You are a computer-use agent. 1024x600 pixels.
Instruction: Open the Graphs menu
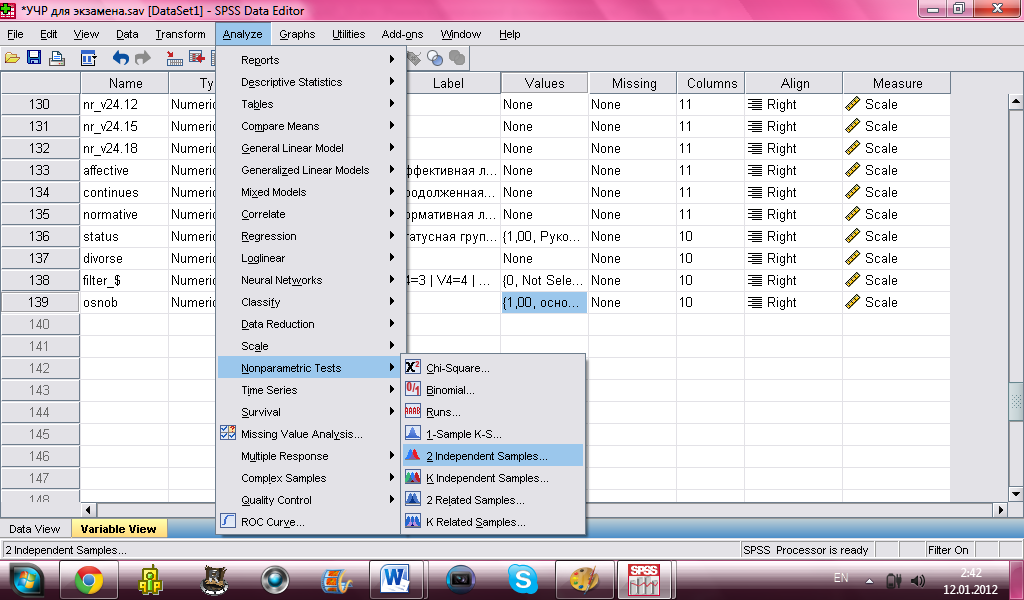(x=297, y=34)
